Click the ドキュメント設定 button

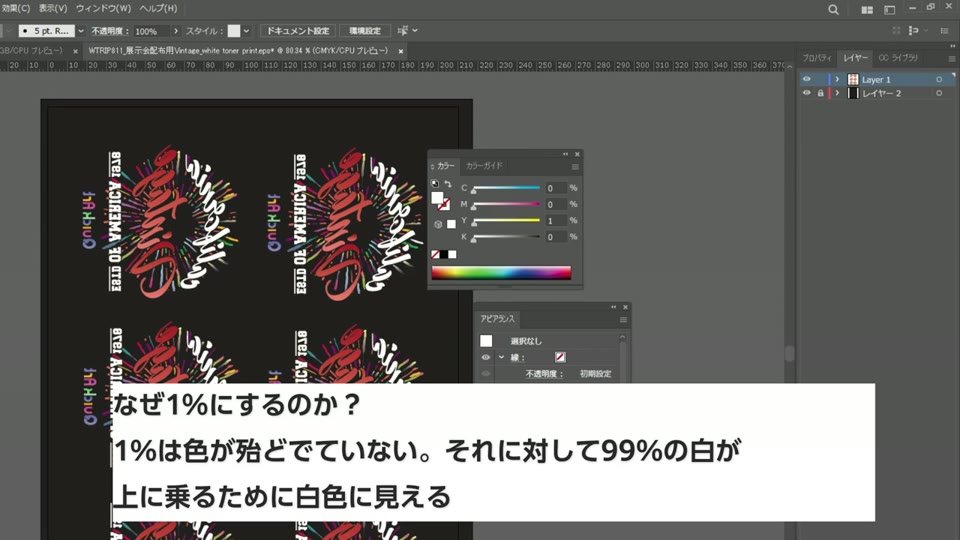tap(298, 31)
